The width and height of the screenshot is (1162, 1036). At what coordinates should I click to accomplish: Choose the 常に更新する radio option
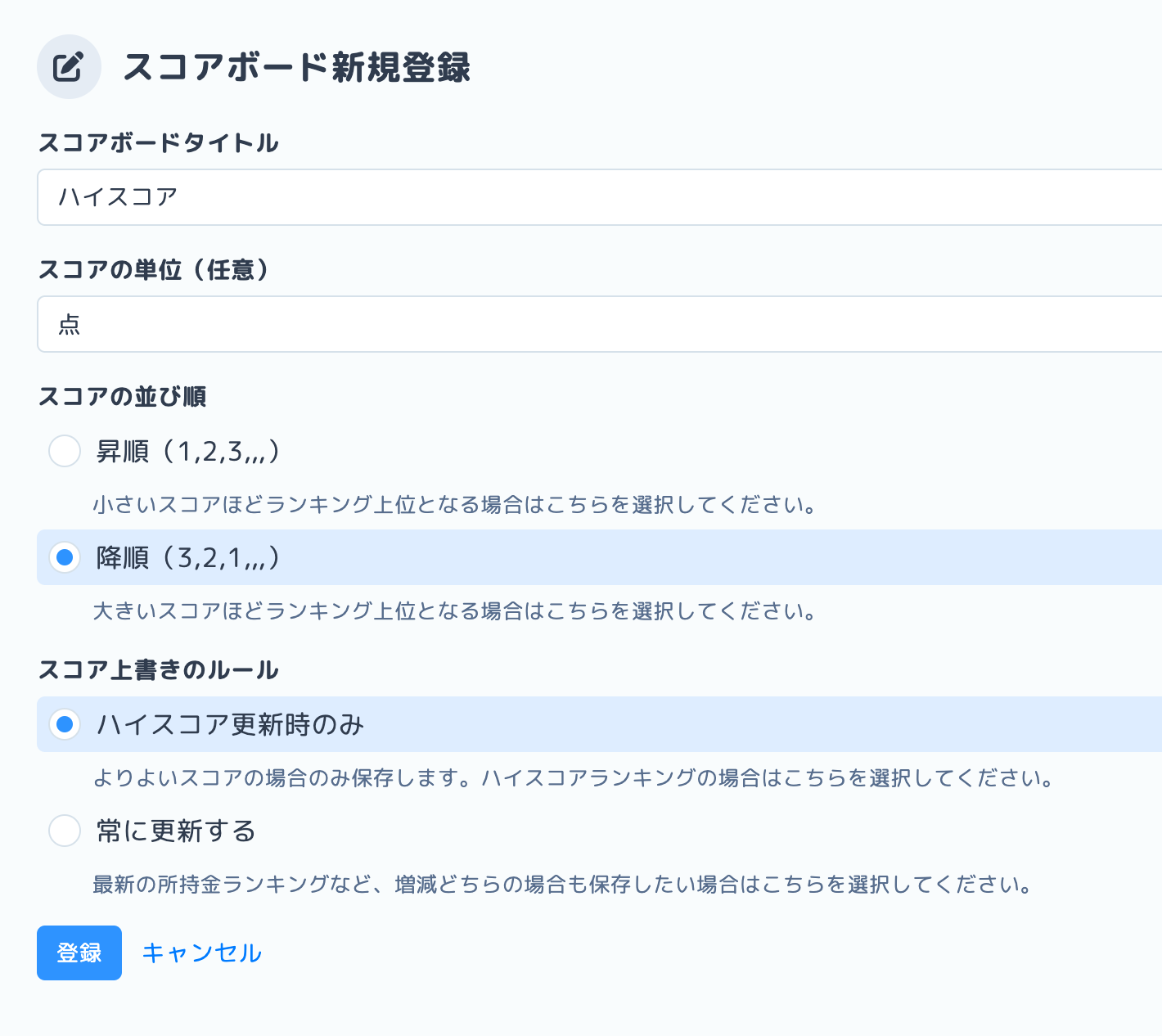pos(65,831)
